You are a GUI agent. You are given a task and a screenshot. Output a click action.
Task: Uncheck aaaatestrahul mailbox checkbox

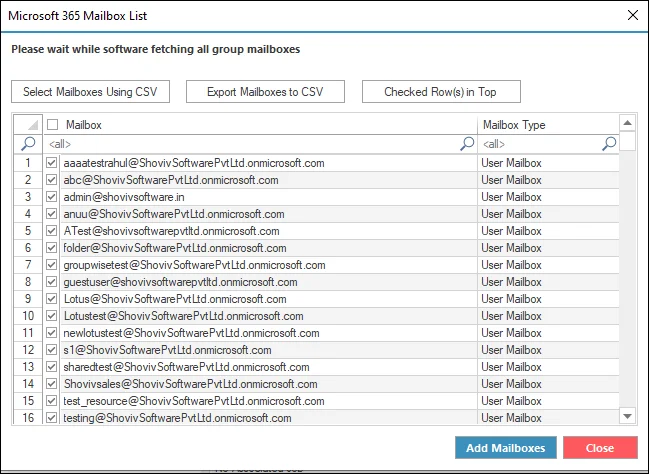pos(51,163)
